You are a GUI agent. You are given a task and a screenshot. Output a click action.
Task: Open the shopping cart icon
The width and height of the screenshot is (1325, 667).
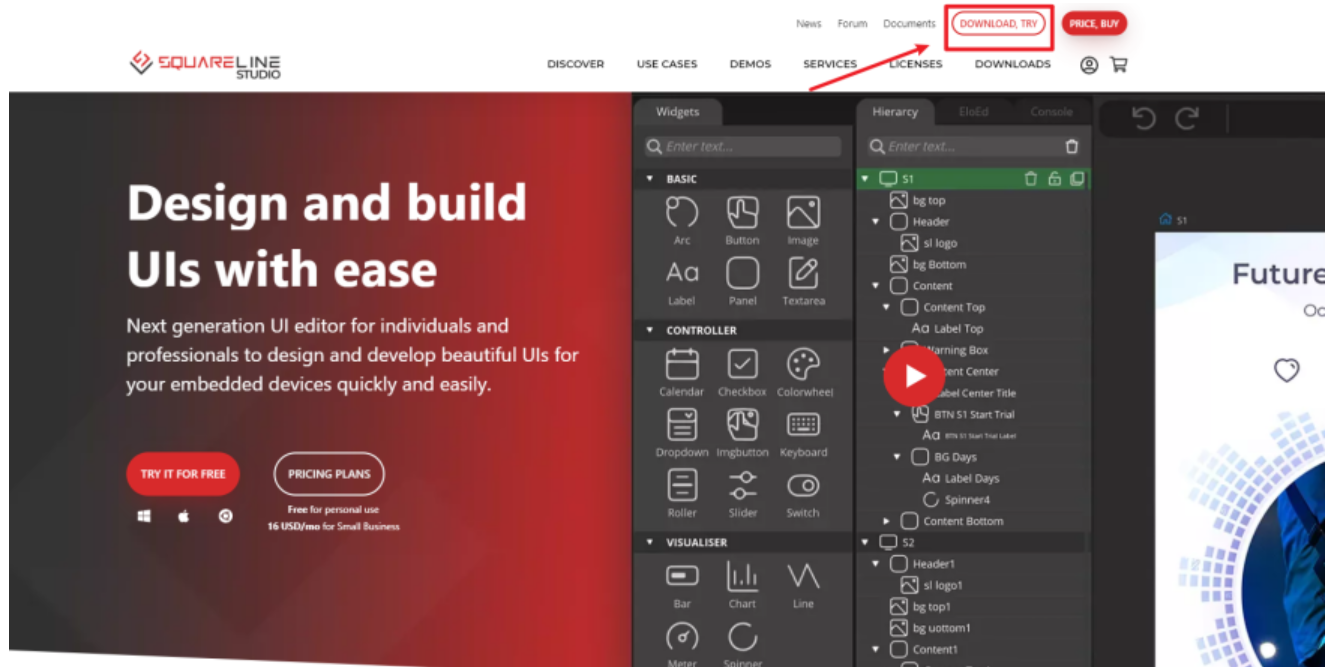point(1119,65)
